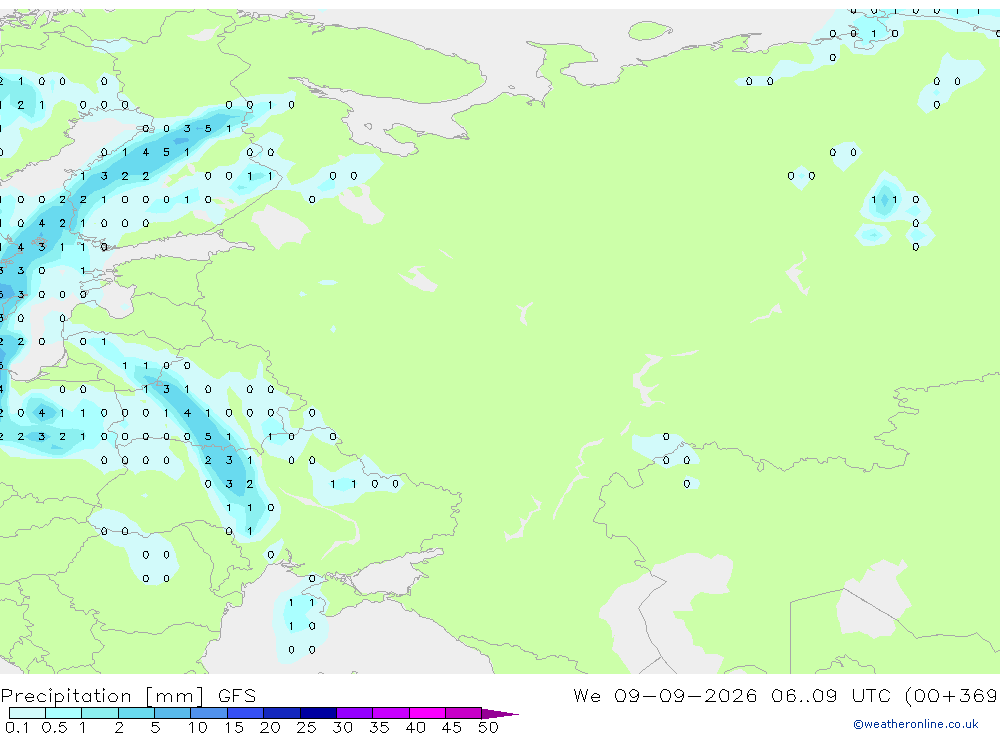Viewport: 1000px width, 733px height.
Task: Click the '0.1' legend scale label
Action: pos(17,727)
